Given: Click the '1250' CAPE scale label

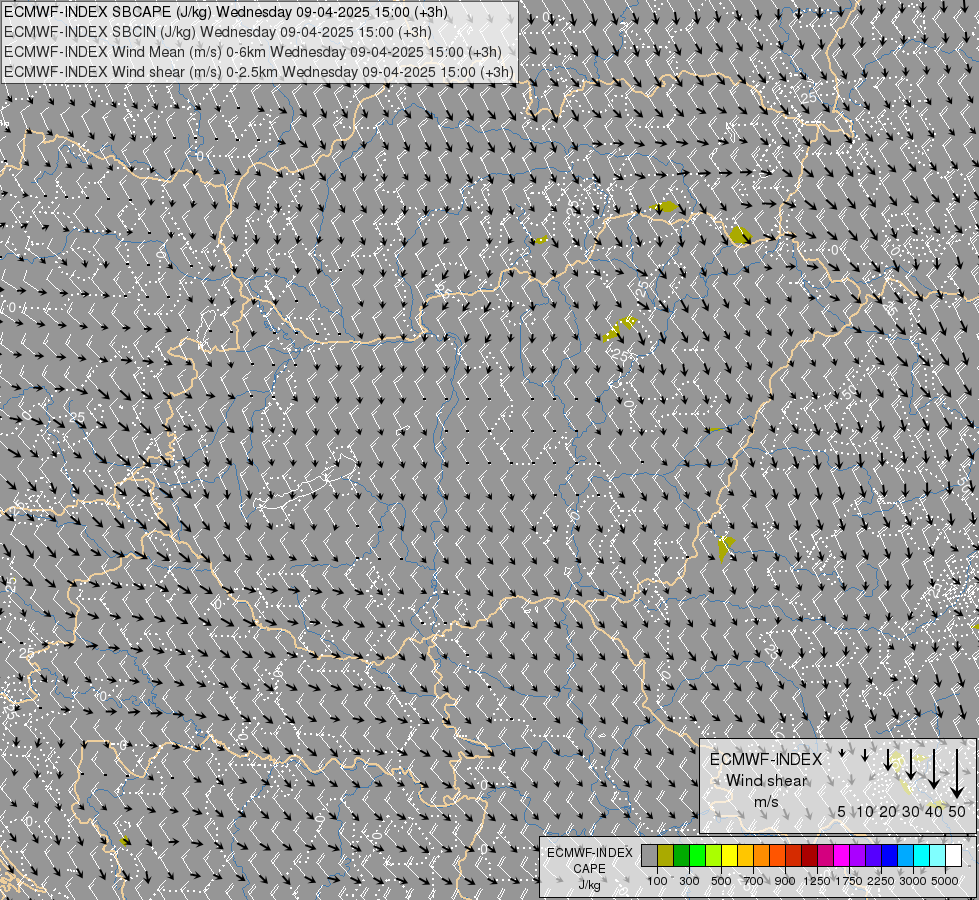Looking at the screenshot, I should click(x=817, y=881).
